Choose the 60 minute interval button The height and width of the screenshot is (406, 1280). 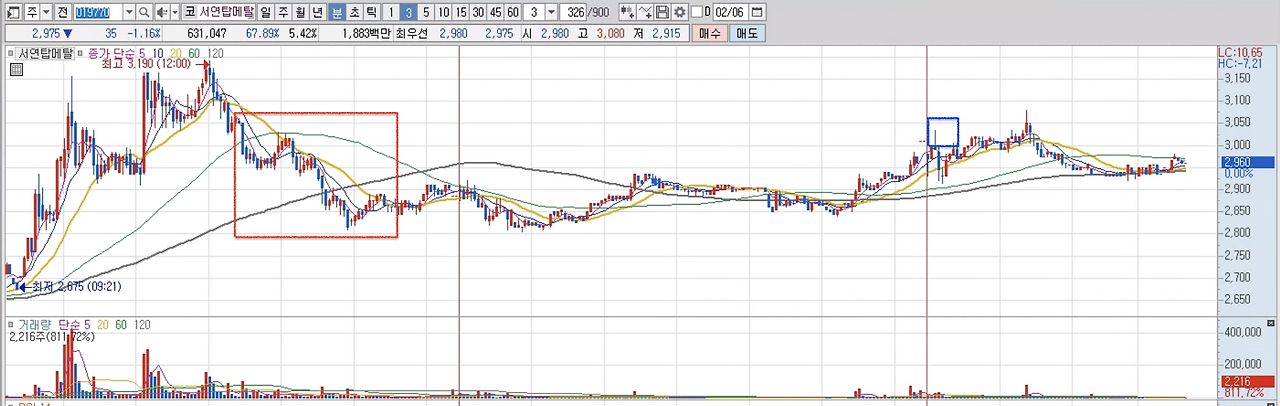tap(514, 12)
